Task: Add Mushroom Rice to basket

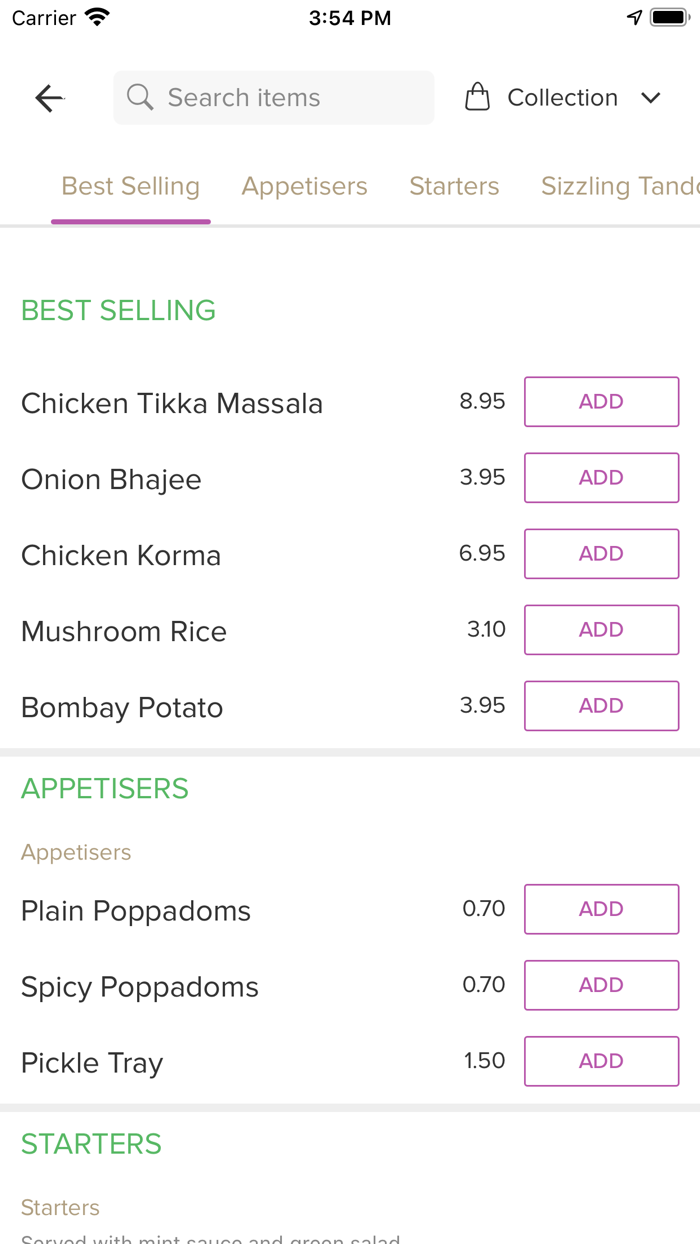Action: tap(601, 630)
